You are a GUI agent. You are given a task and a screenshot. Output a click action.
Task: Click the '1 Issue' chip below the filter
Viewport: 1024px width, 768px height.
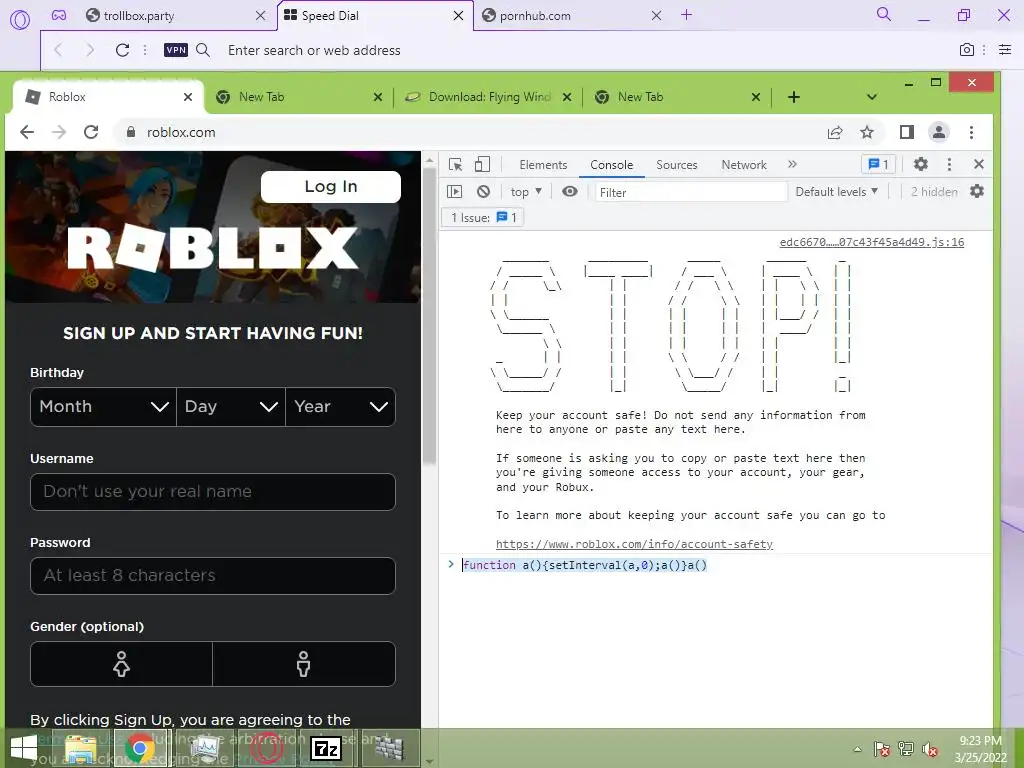coord(483,217)
